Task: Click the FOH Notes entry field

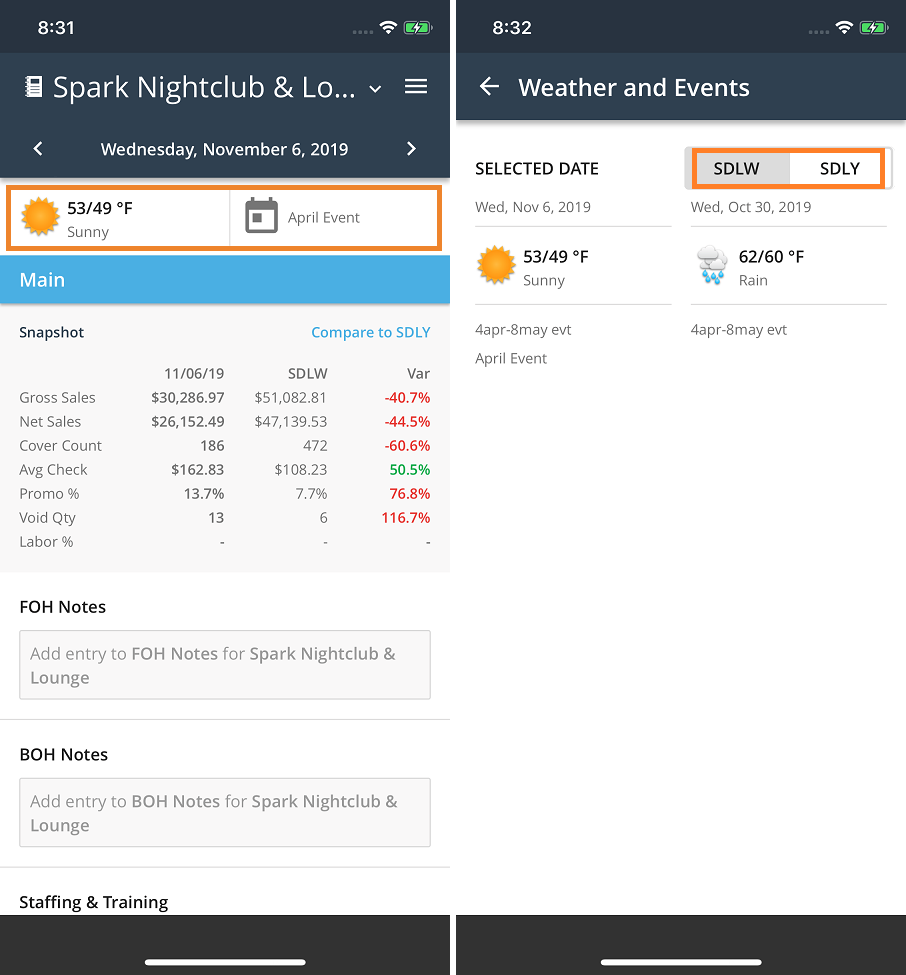Action: (225, 665)
